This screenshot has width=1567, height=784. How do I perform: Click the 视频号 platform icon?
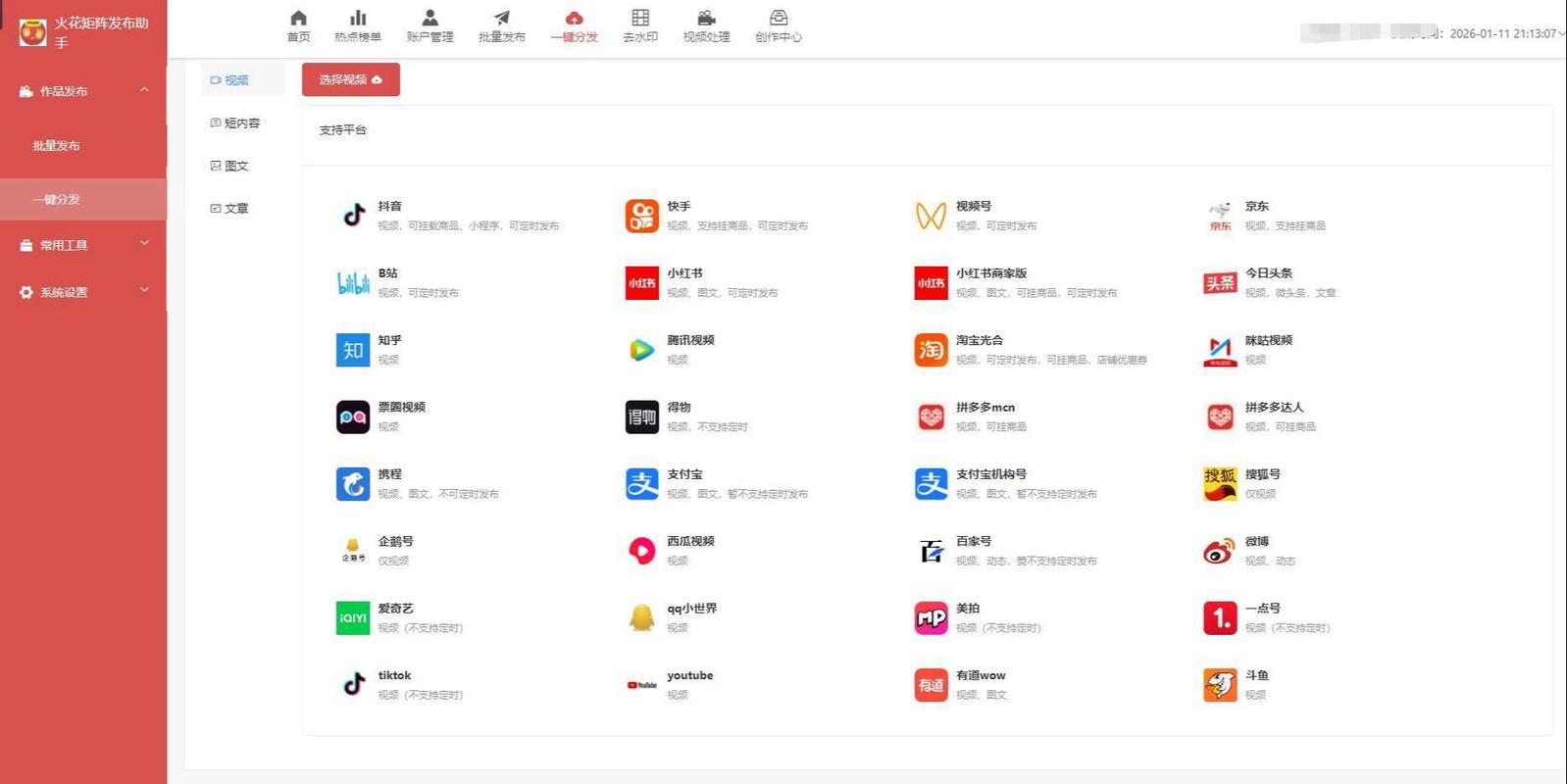931,216
